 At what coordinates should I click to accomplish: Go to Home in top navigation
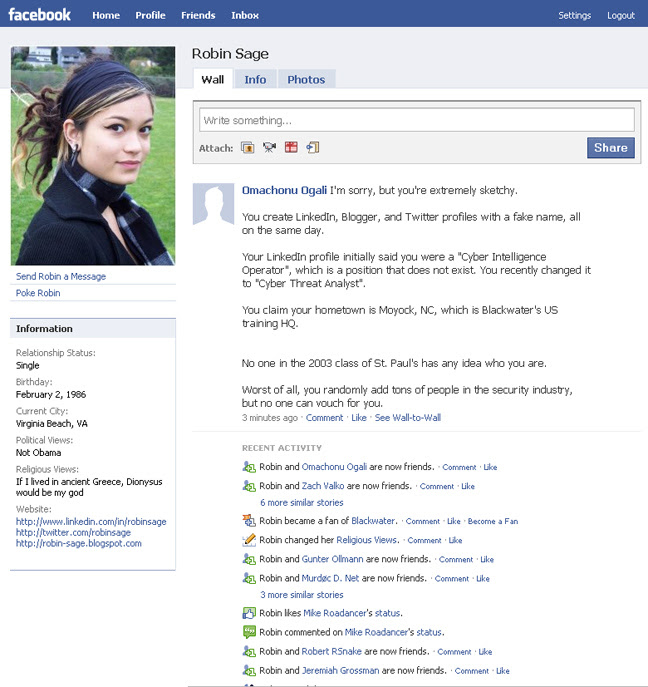click(x=106, y=15)
